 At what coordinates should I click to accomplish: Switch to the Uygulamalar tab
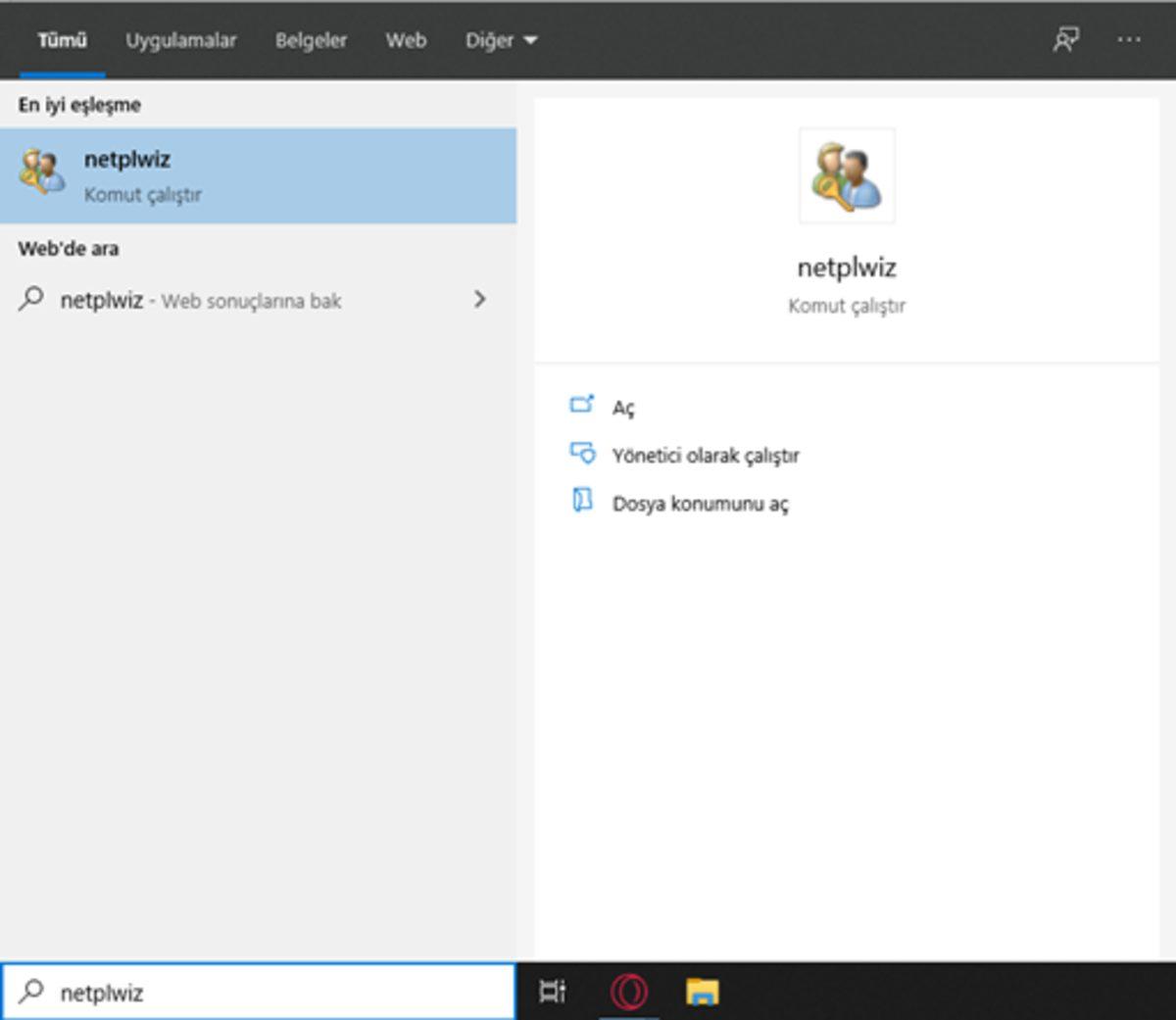click(x=181, y=40)
